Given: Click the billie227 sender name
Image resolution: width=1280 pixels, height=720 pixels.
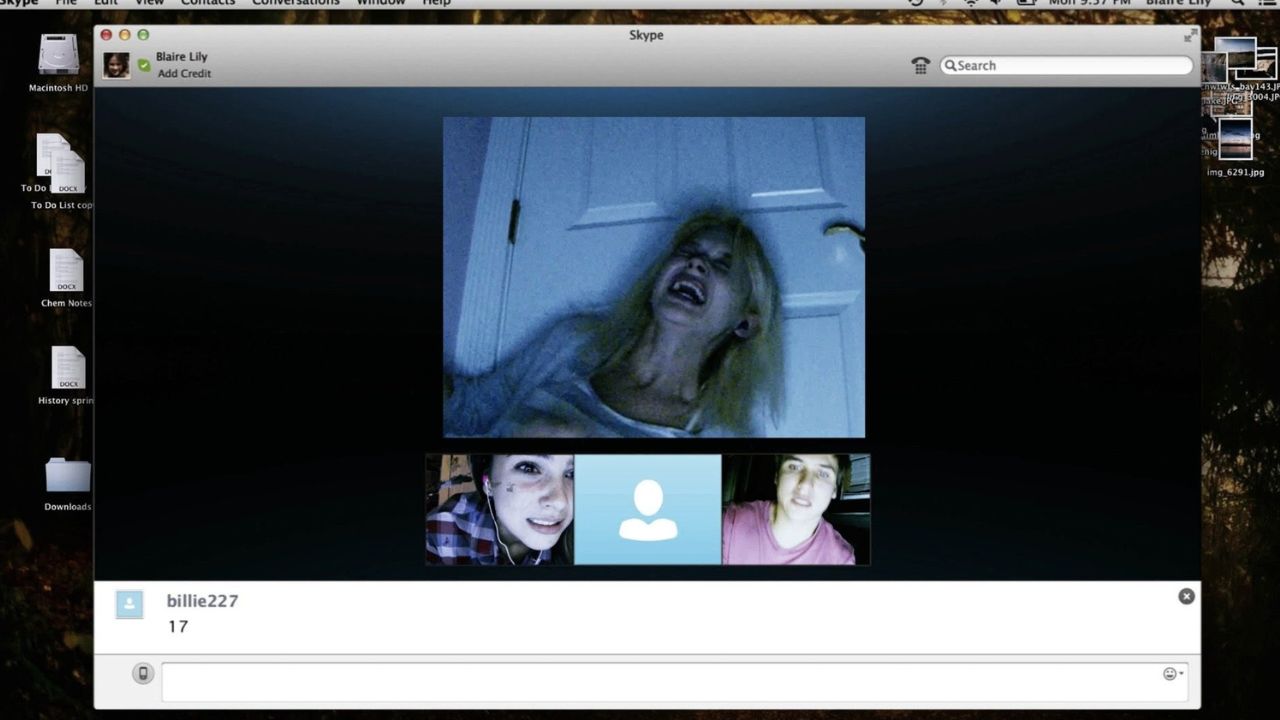Looking at the screenshot, I should click(202, 601).
